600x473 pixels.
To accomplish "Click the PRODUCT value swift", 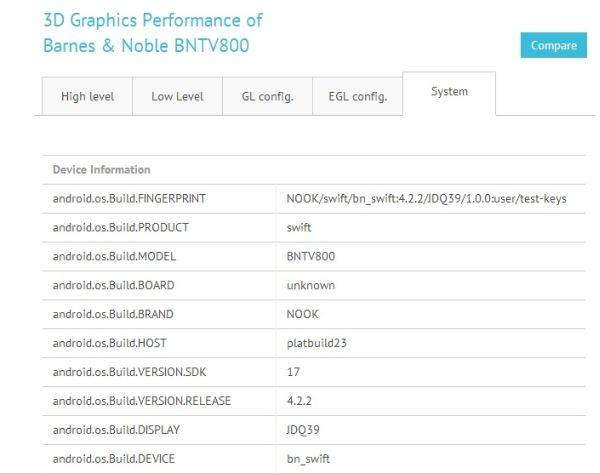I will 299,227.
